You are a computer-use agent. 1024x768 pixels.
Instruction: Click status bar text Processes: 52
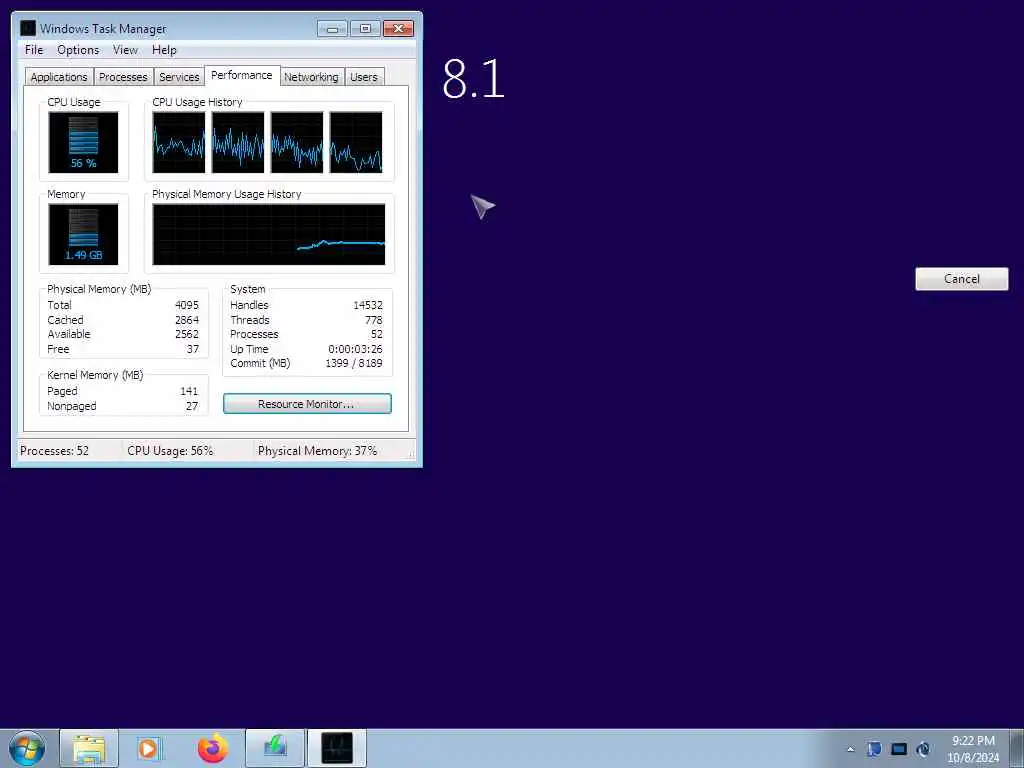point(54,451)
